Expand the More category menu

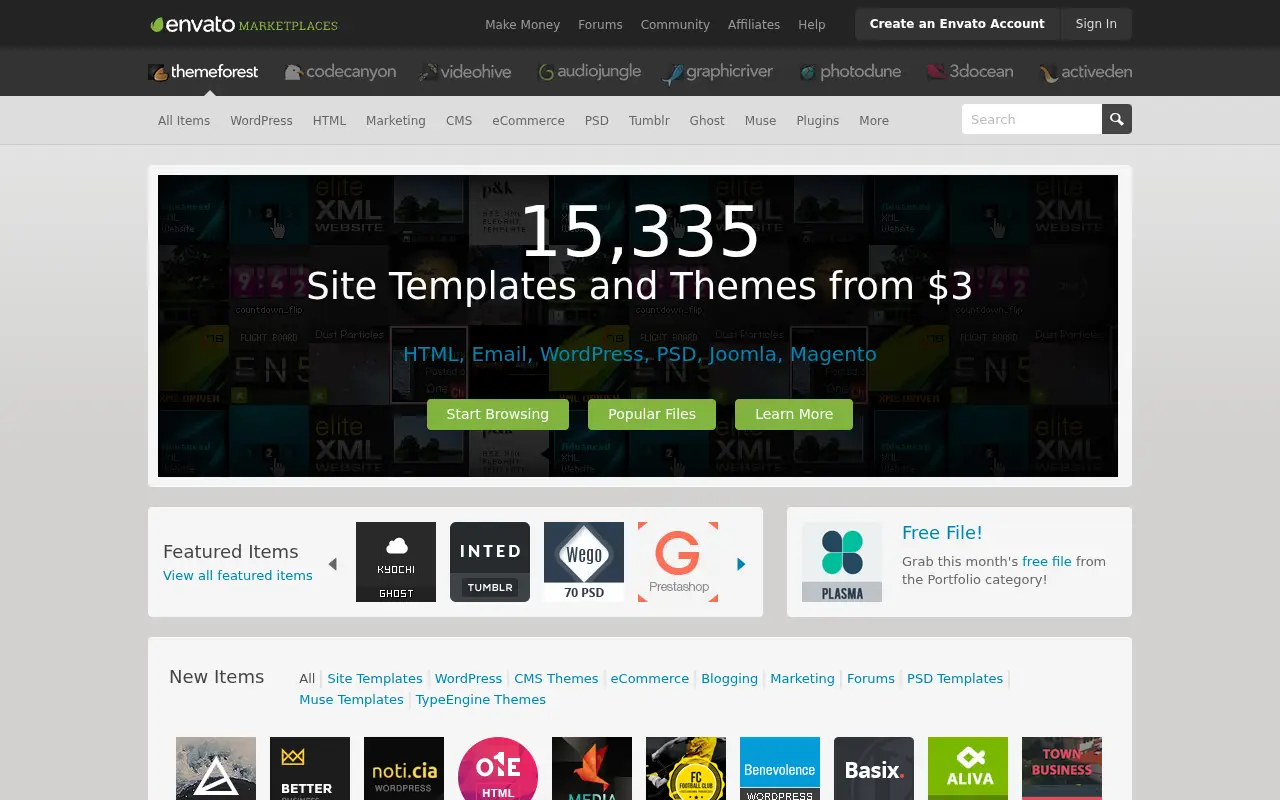(x=874, y=120)
